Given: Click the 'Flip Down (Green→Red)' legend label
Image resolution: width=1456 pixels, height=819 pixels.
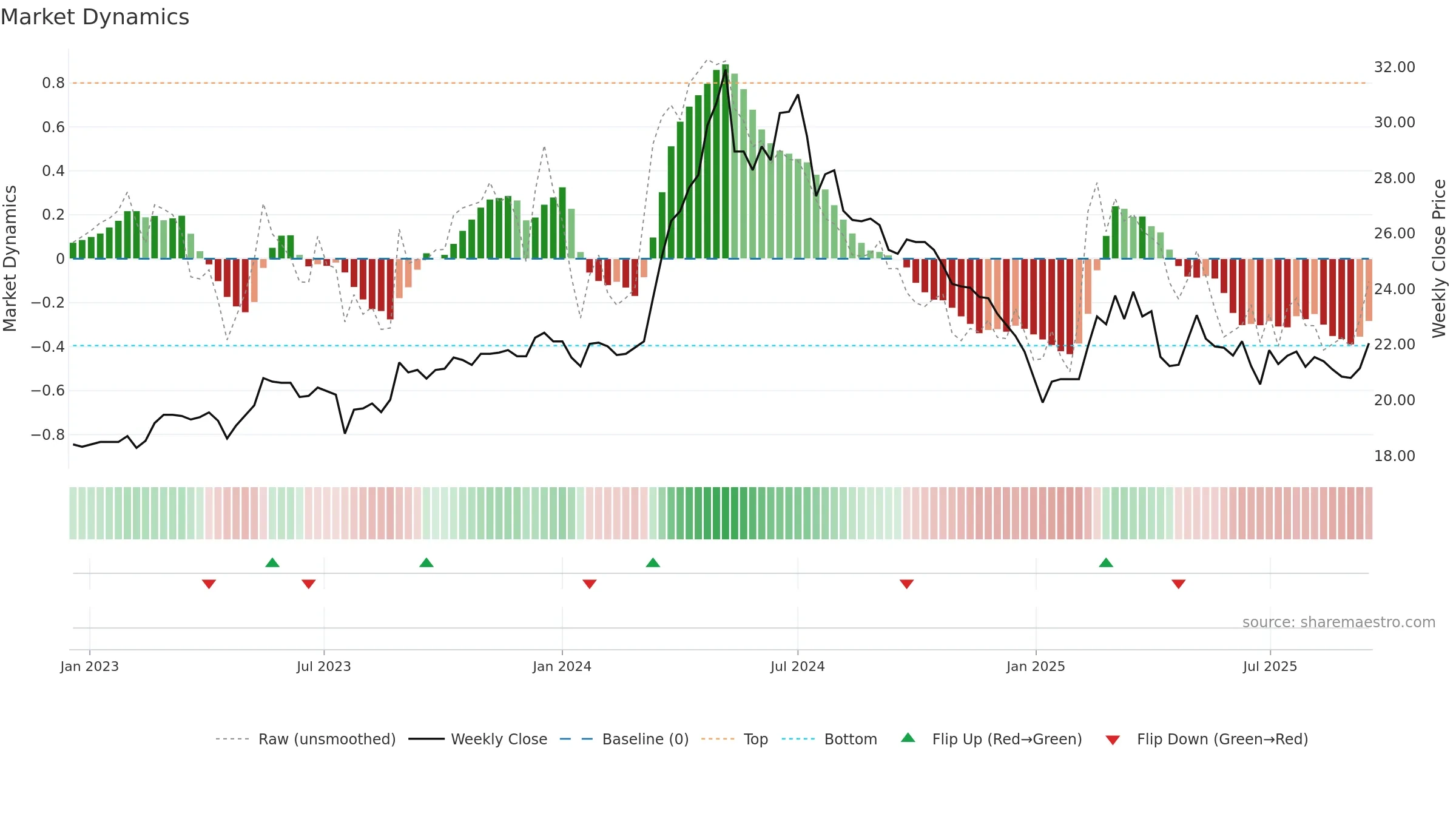Looking at the screenshot, I should pyautogui.click(x=1222, y=739).
